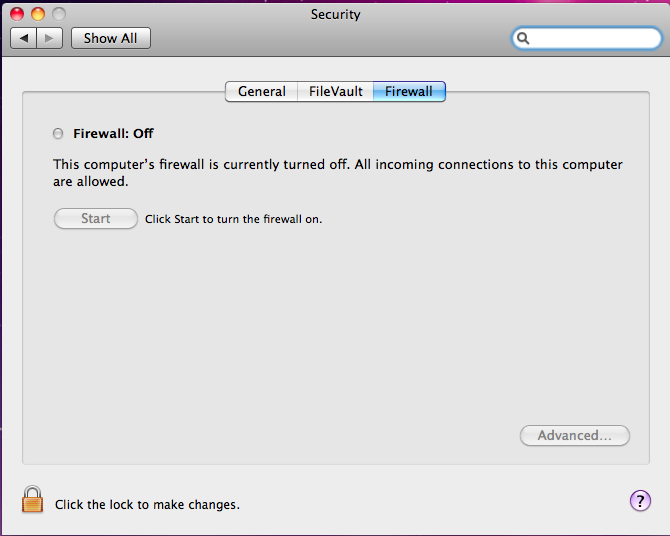Go forward with the right arrow button
670x536 pixels.
[50, 38]
